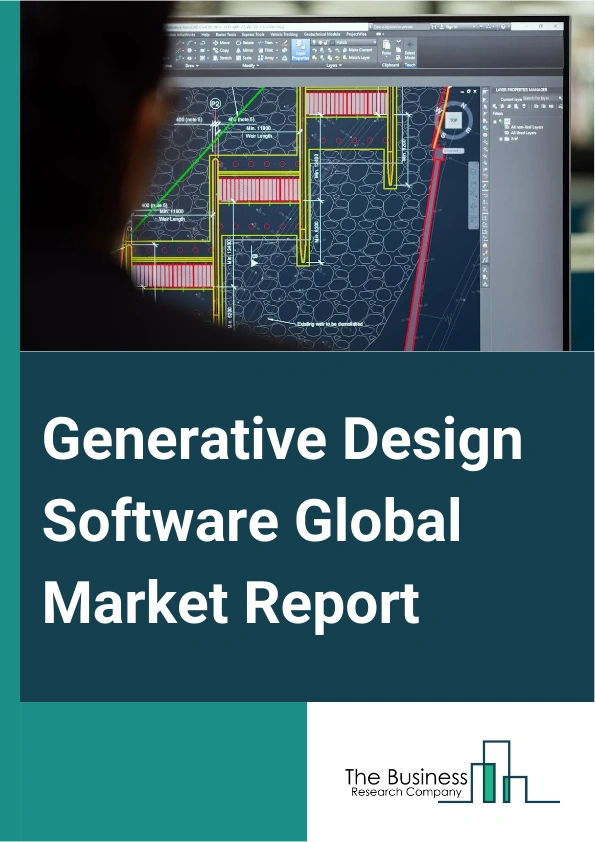The width and height of the screenshot is (595, 842).
Task: Click the Stretch tool in Modify panel
Action: click(x=222, y=58)
